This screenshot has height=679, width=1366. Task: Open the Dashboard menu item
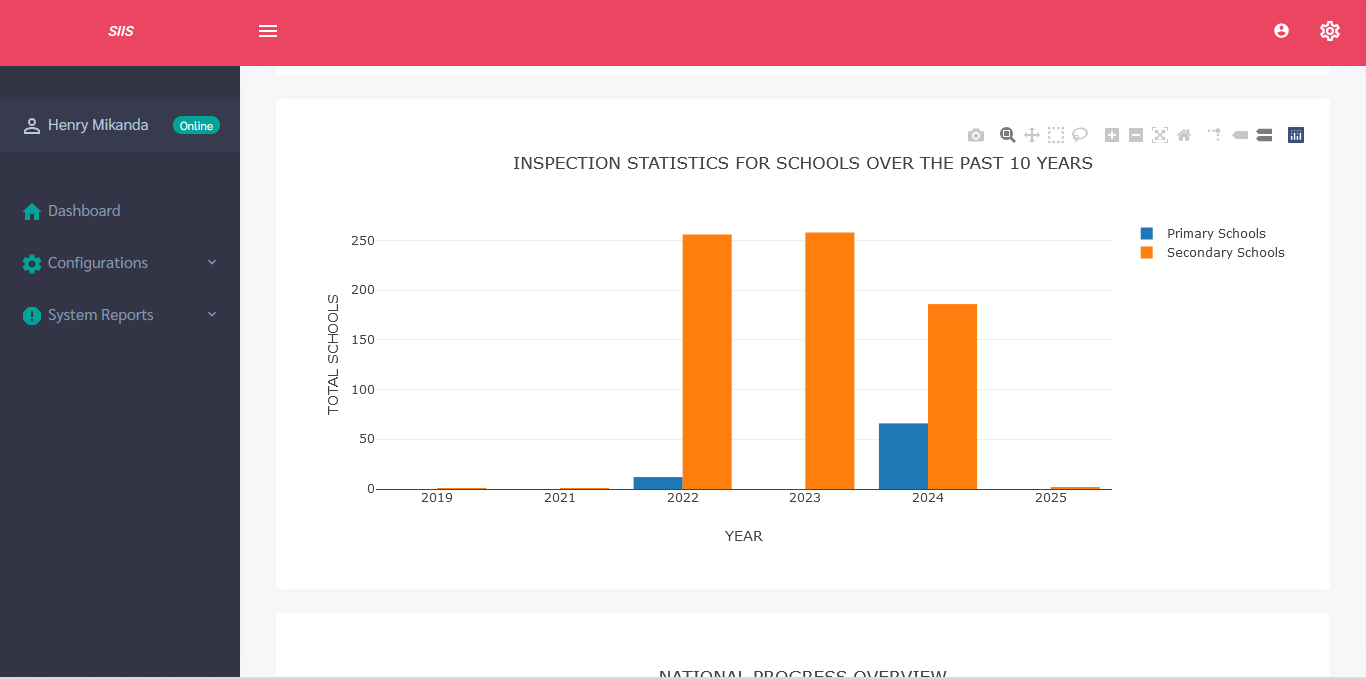tap(84, 211)
